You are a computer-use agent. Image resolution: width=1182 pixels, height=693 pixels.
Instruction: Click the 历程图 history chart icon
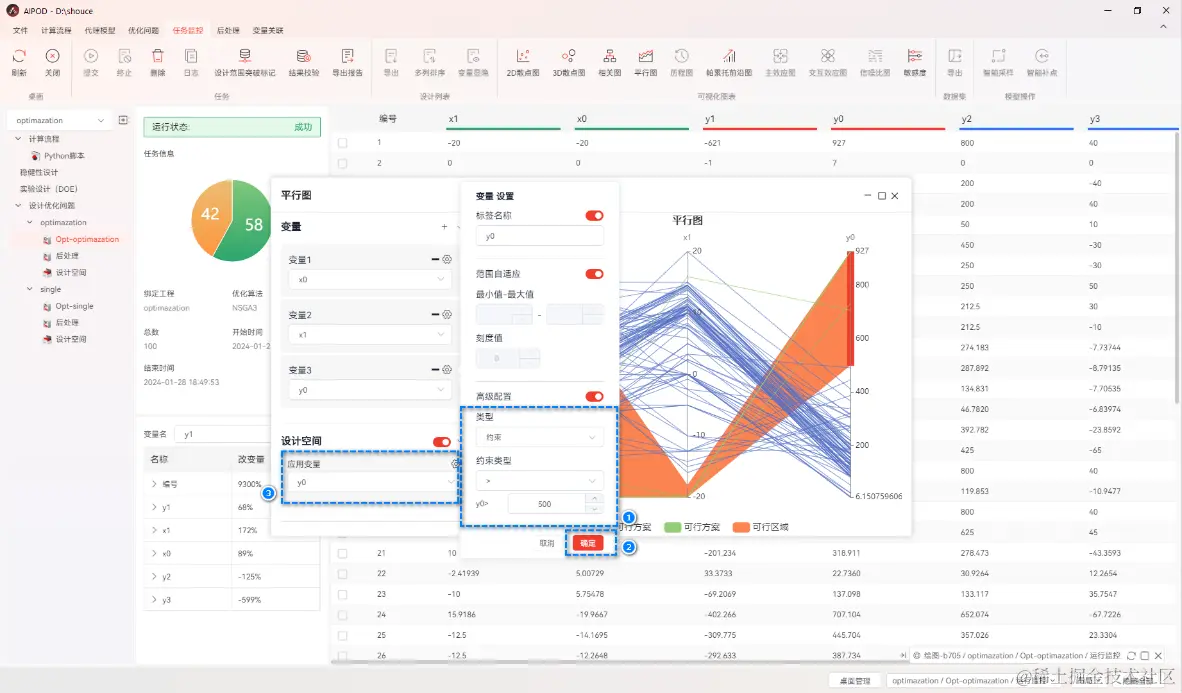pos(681,56)
